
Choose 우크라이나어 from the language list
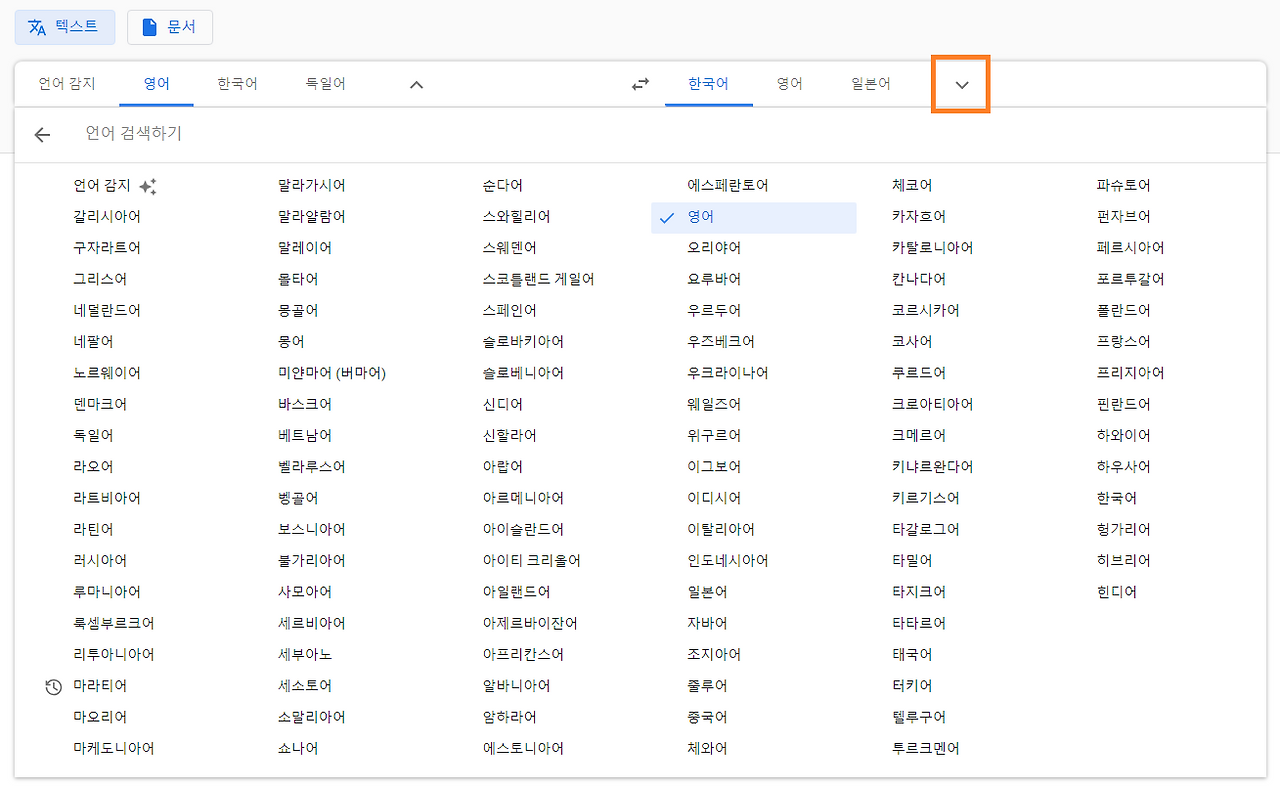coord(728,373)
